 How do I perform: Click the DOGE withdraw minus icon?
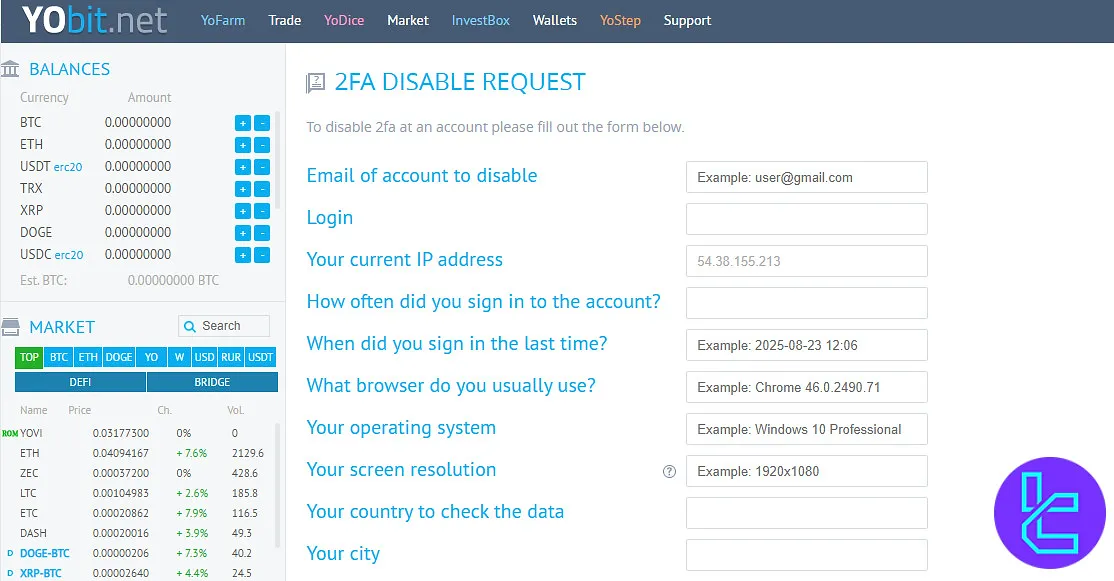(262, 233)
